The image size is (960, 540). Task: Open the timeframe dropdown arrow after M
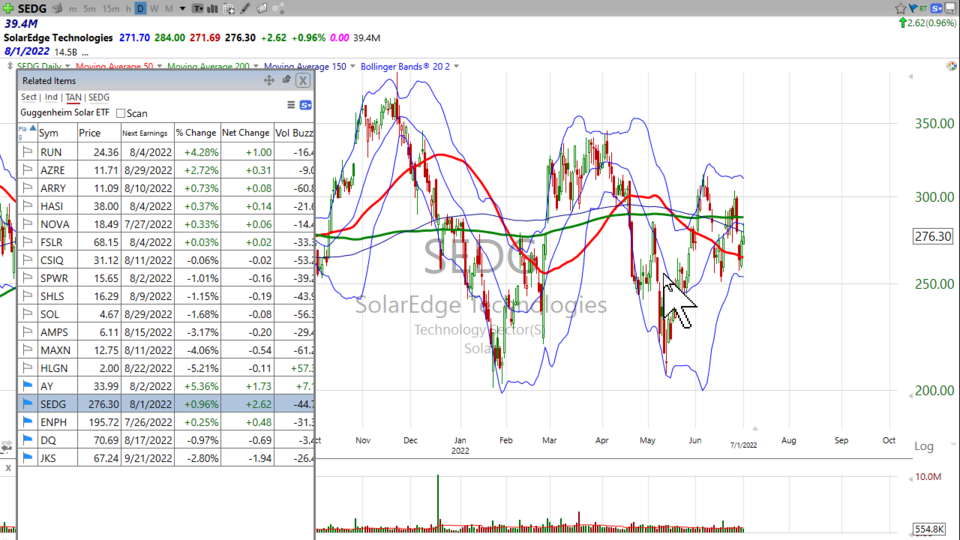click(183, 9)
